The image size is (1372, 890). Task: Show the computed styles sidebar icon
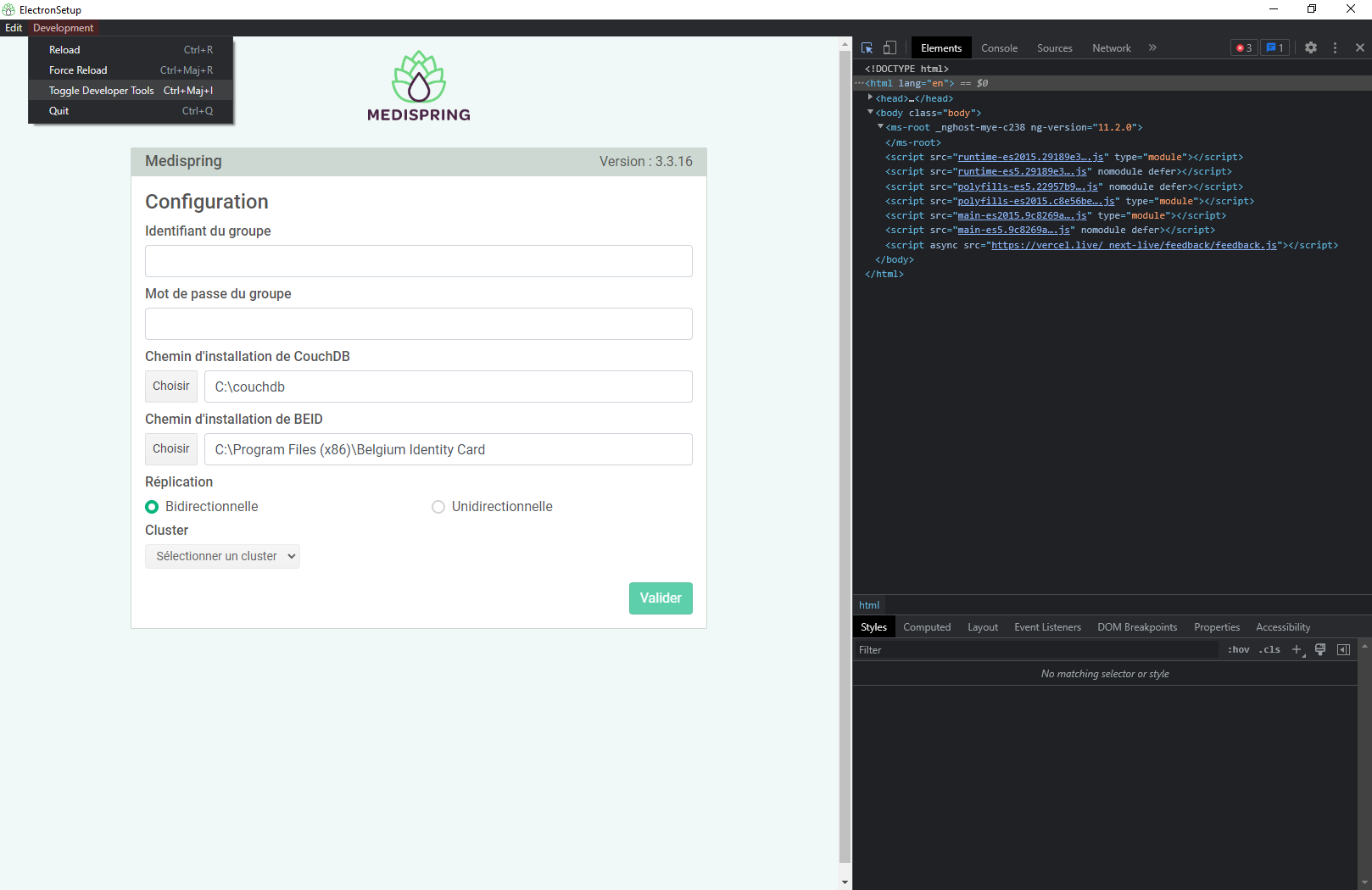1343,650
